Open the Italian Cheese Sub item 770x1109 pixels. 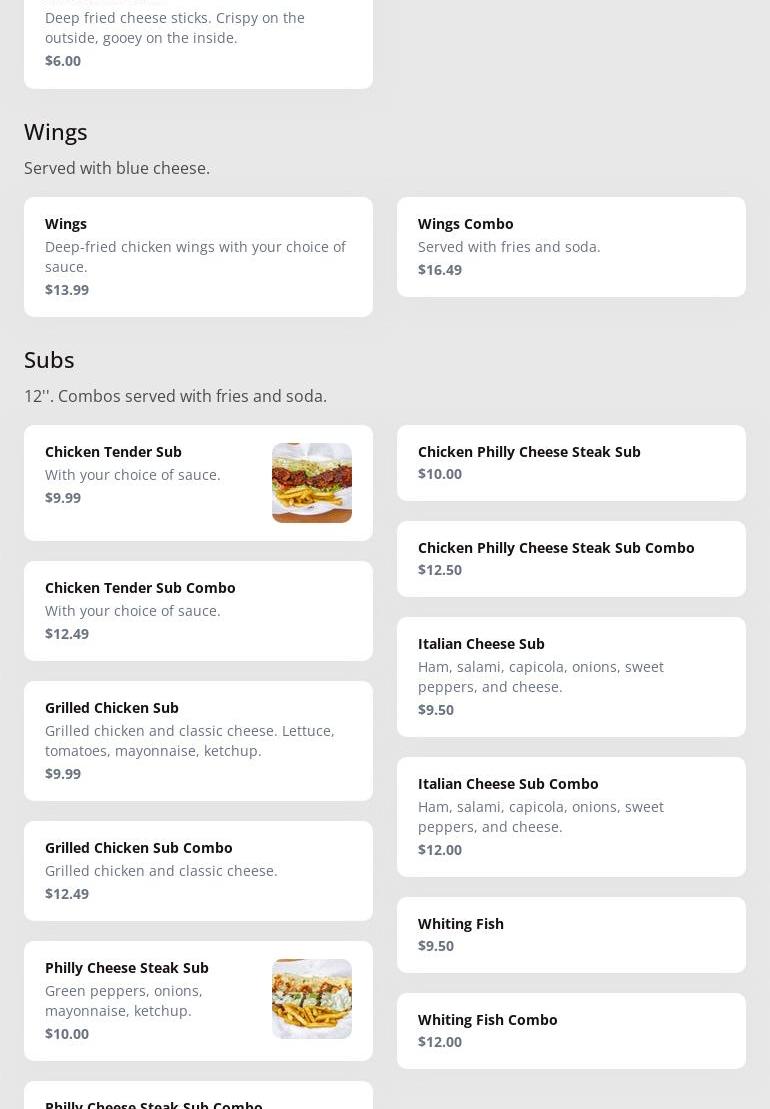(x=571, y=677)
